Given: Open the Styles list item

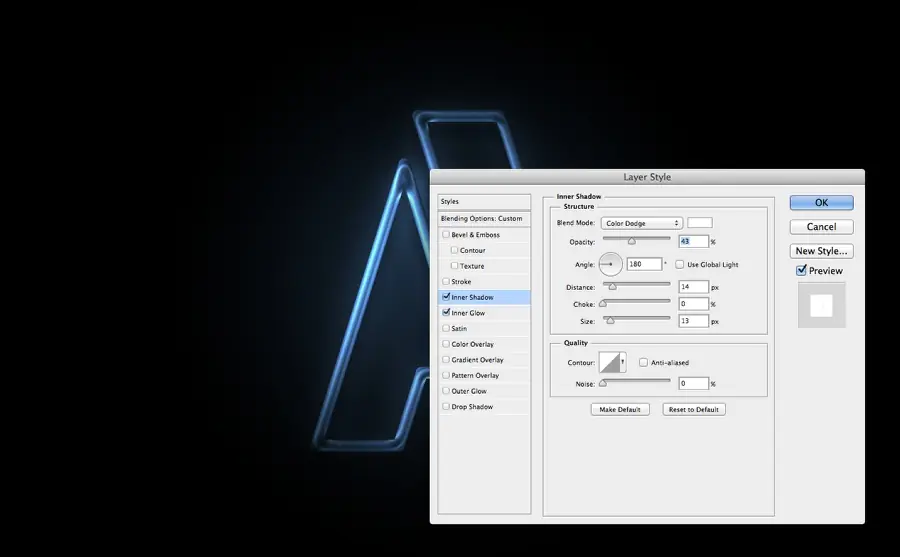Looking at the screenshot, I should pyautogui.click(x=484, y=202).
